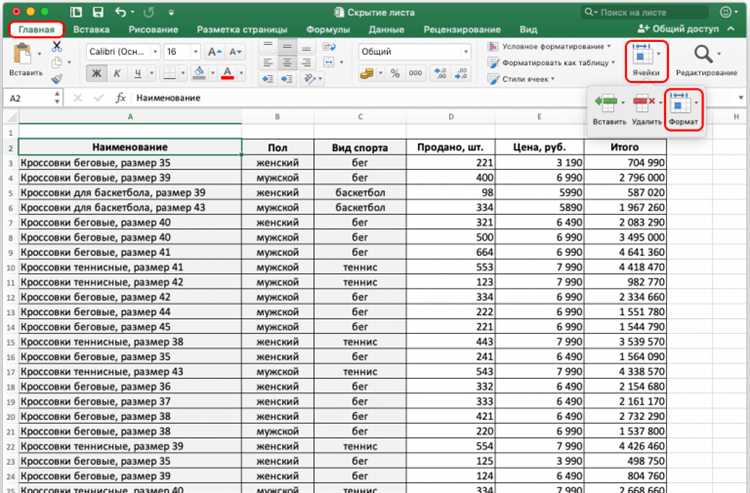
Task: Click the Insert cells icon in popup
Action: pyautogui.click(x=606, y=102)
